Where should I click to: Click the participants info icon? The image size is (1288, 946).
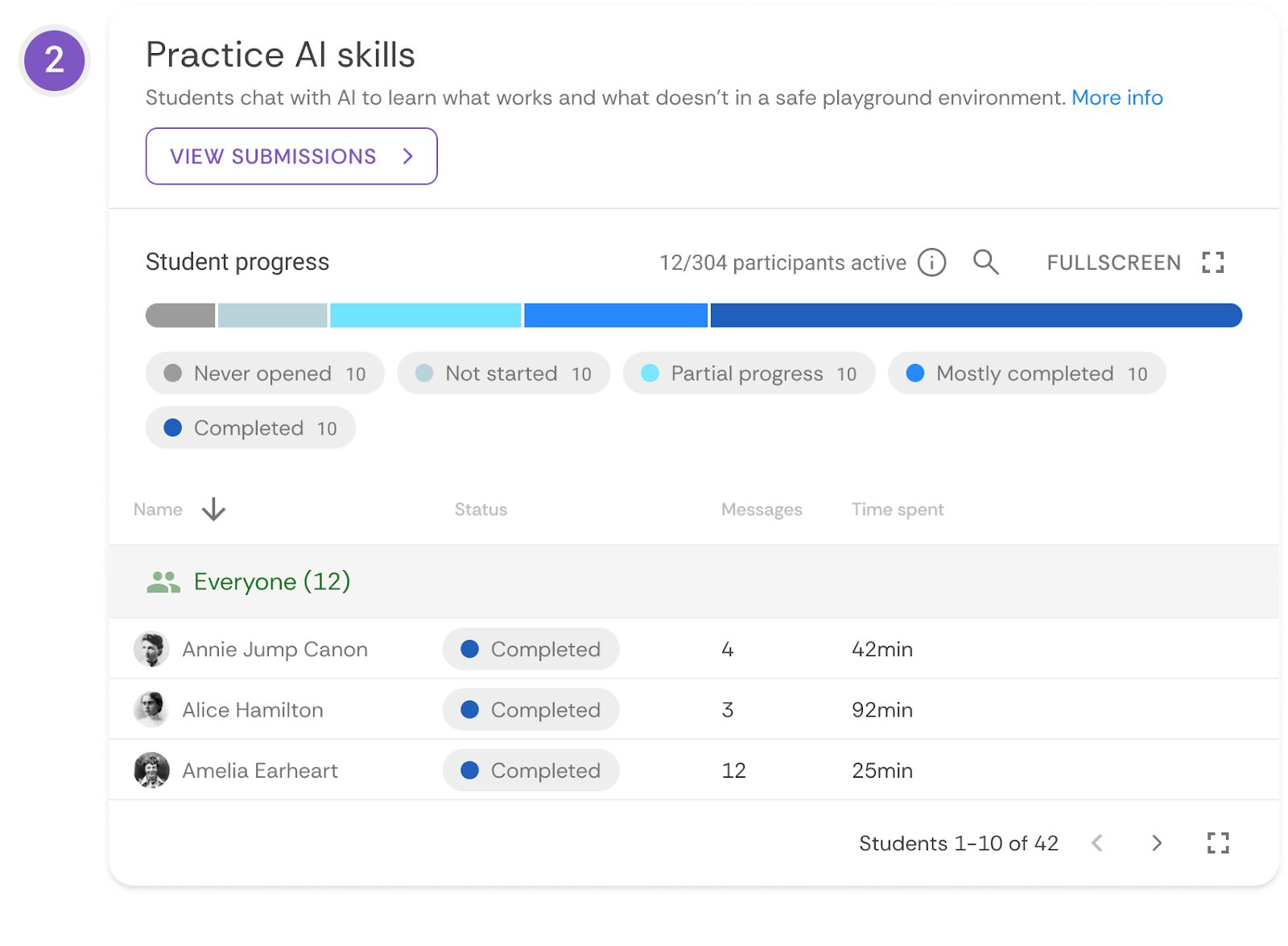click(x=931, y=262)
